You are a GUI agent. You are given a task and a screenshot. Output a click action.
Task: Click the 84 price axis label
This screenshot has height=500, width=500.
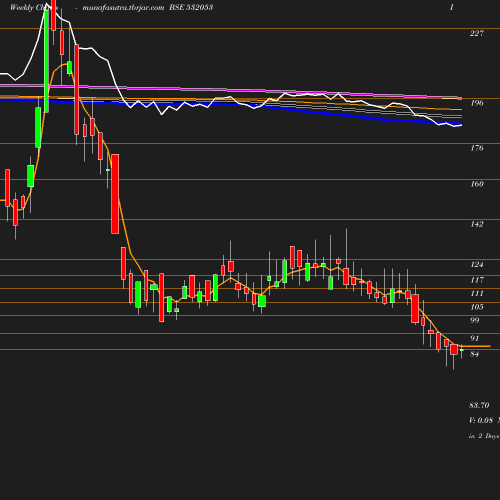coord(475,354)
